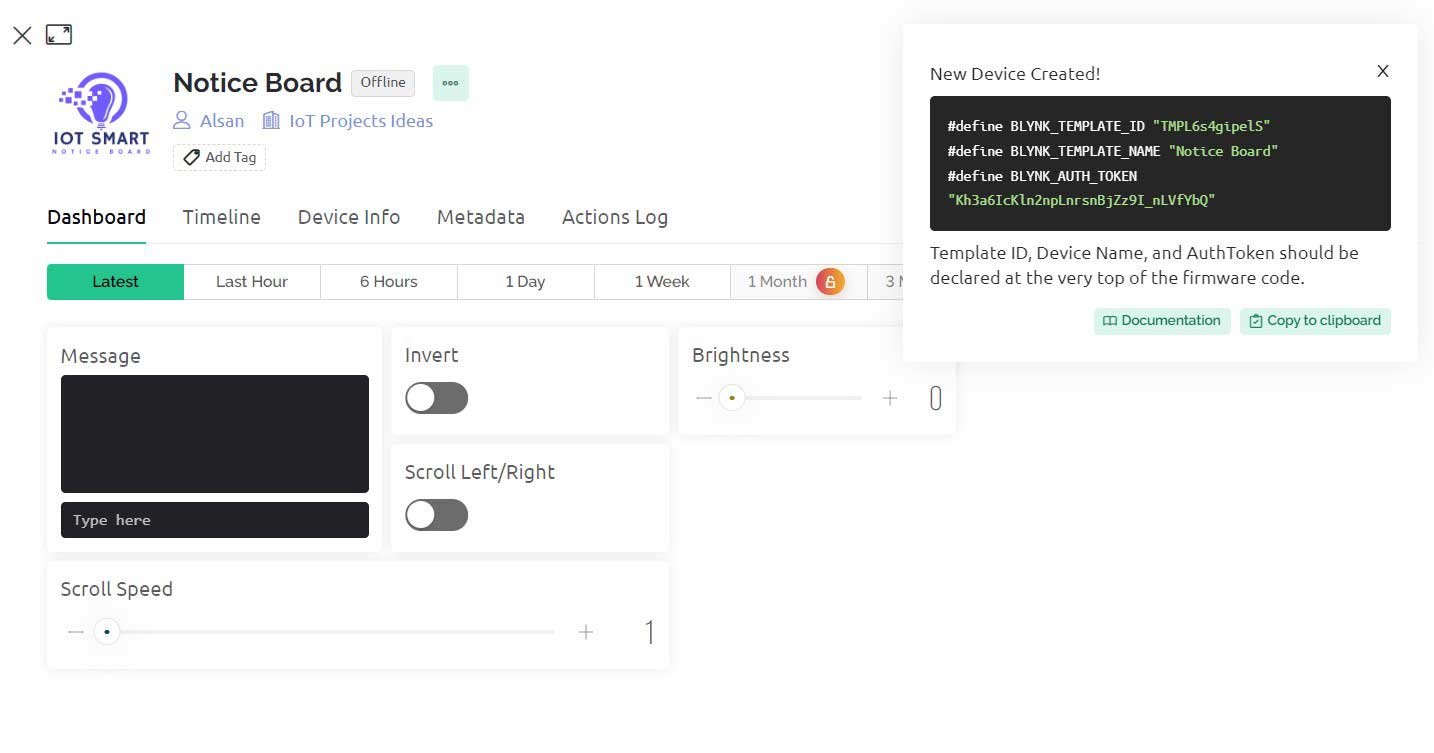Click the organization icon beside IoT Projects Ideas
1434x753 pixels.
point(270,120)
